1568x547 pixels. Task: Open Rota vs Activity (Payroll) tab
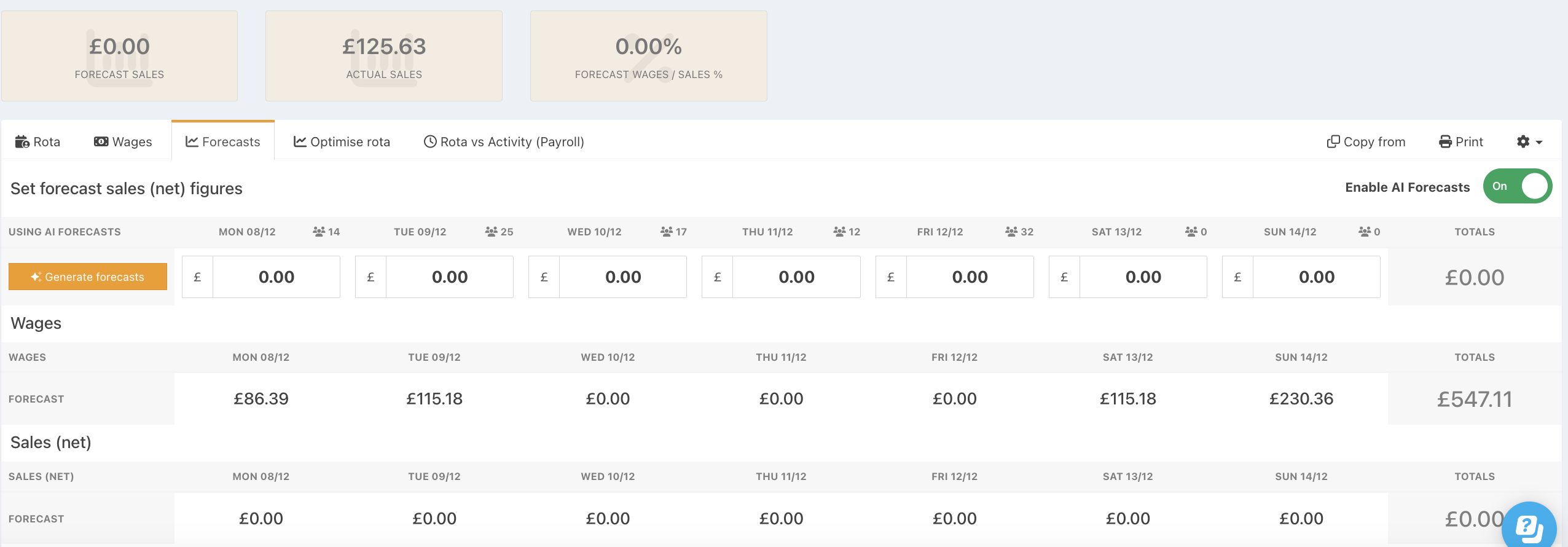(504, 142)
